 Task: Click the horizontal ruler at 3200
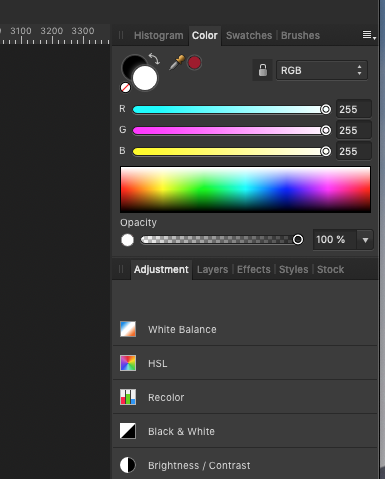pos(52,31)
